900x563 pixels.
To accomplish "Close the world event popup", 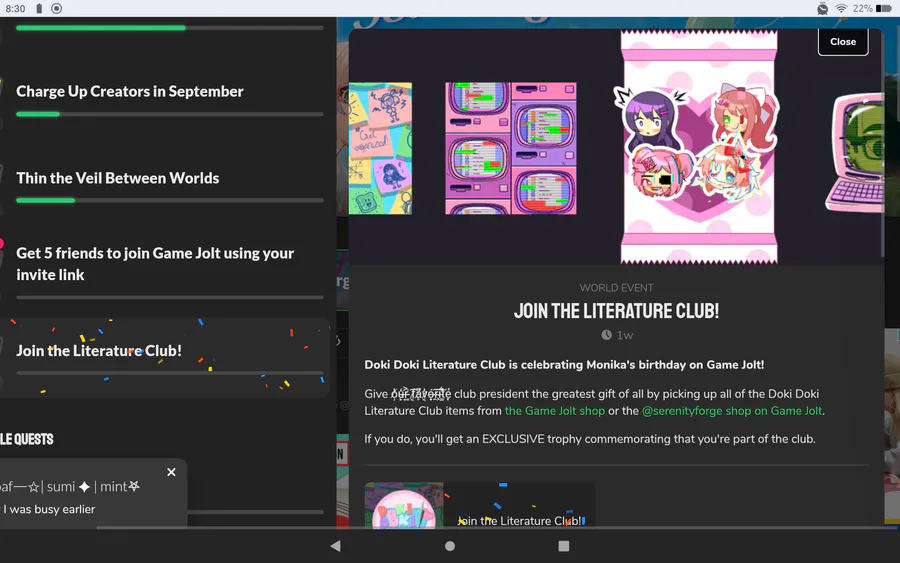I will 843,42.
